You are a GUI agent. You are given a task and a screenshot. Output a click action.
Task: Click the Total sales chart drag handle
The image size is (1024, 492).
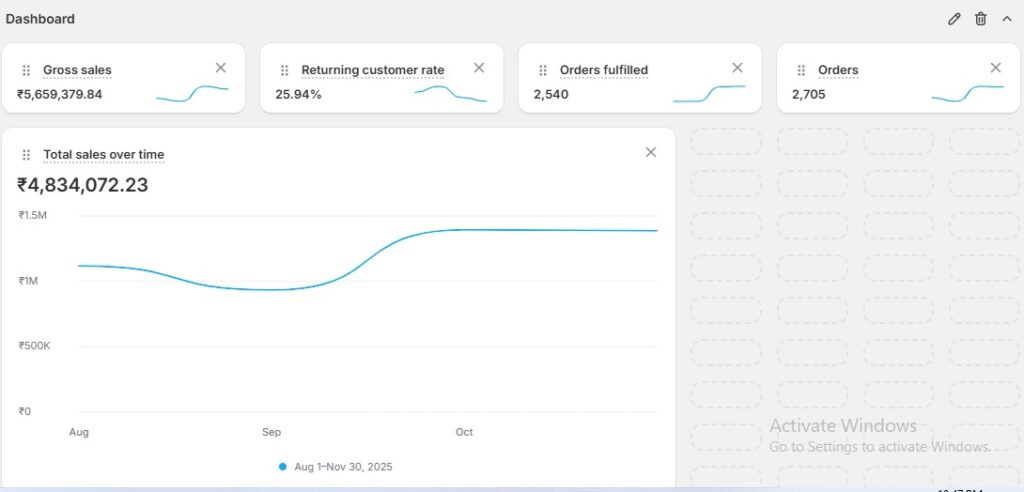(x=26, y=155)
